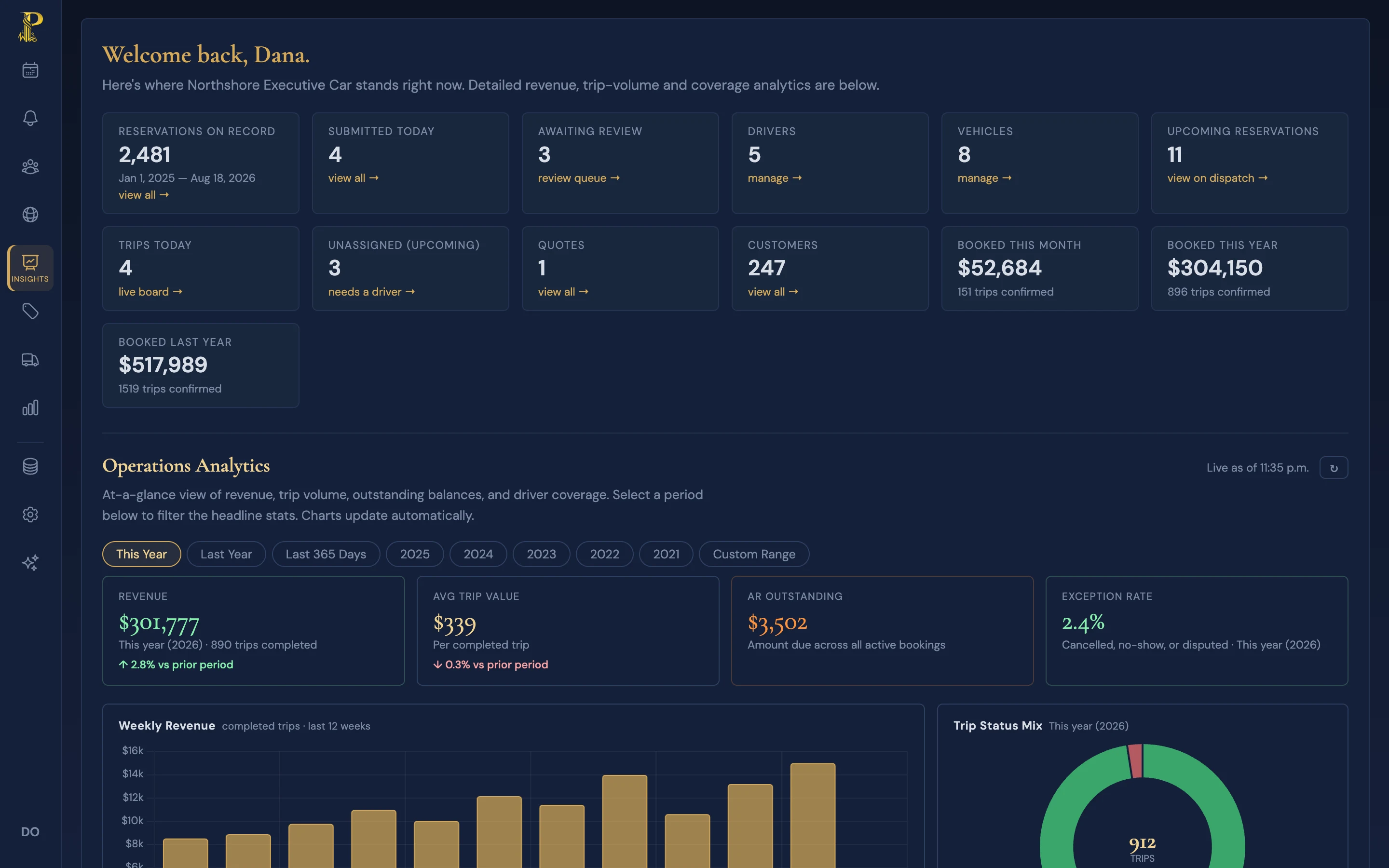Open the price tag icon in the sidebar

[30, 311]
